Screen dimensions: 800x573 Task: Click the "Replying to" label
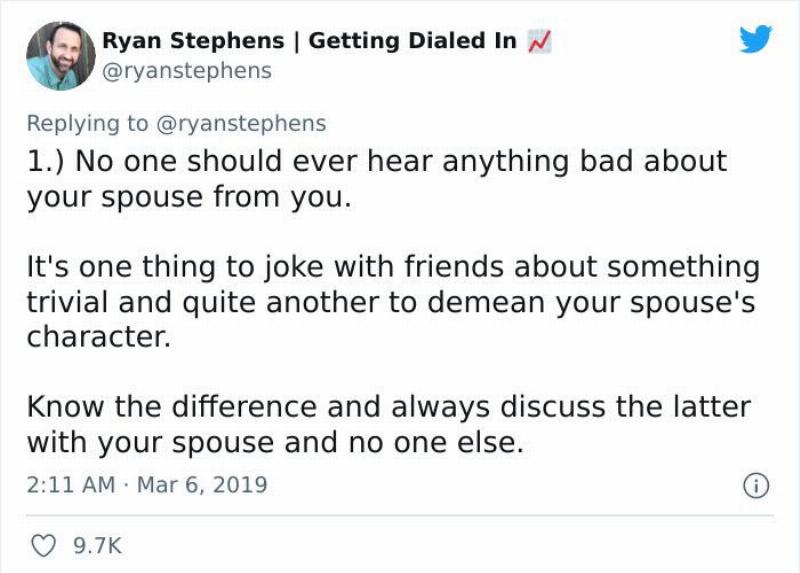click(x=86, y=123)
